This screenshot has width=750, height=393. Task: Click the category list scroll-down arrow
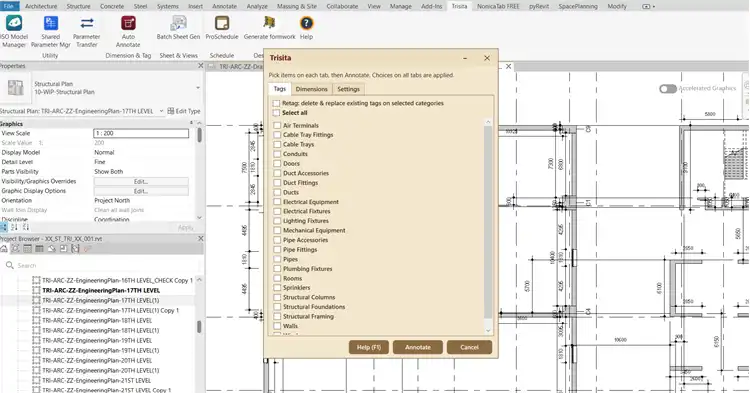[x=488, y=330]
